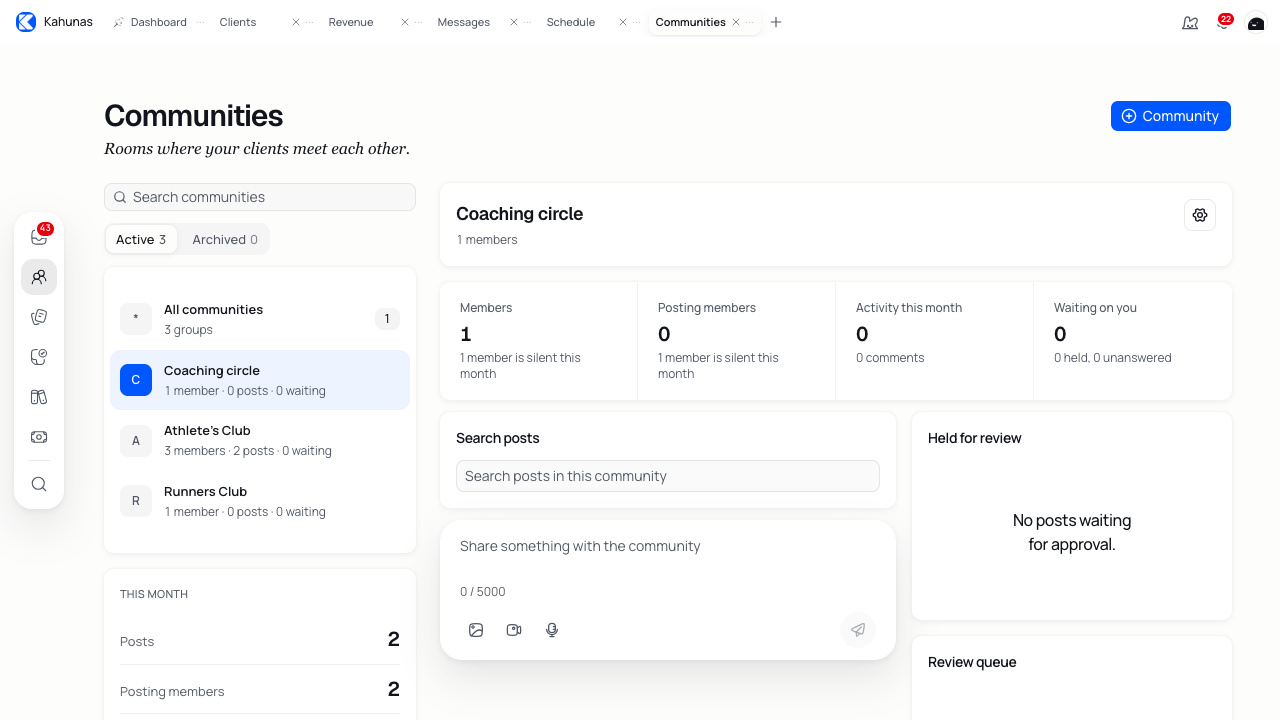1280x720 pixels.
Task: Switch to the Revenue tab
Action: 351,22
